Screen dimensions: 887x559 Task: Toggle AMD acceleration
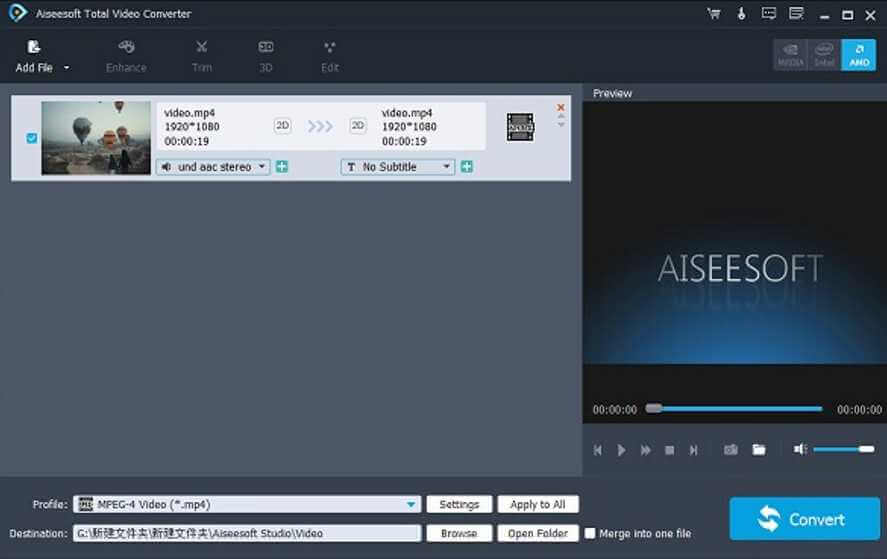coord(859,55)
